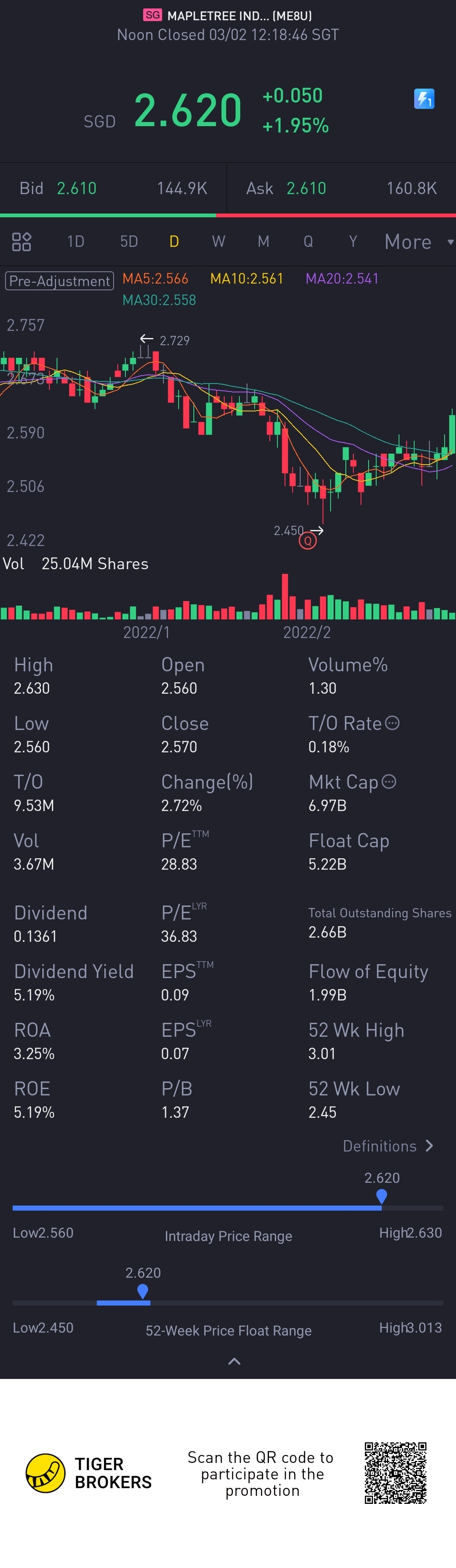Tap the lightning bolt quick trade icon
The width and height of the screenshot is (456, 1568).
pyautogui.click(x=424, y=99)
